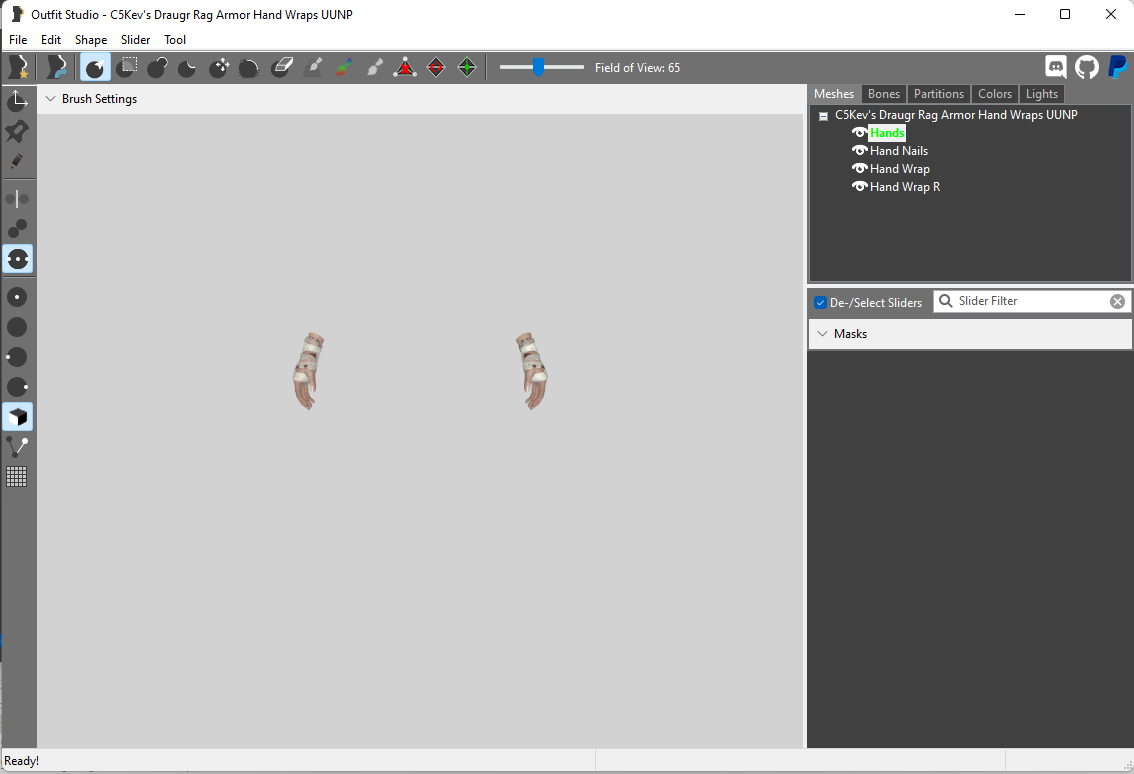The height and width of the screenshot is (774, 1134).
Task: Toggle the highlighted circle with three dots
Action: pos(17,259)
